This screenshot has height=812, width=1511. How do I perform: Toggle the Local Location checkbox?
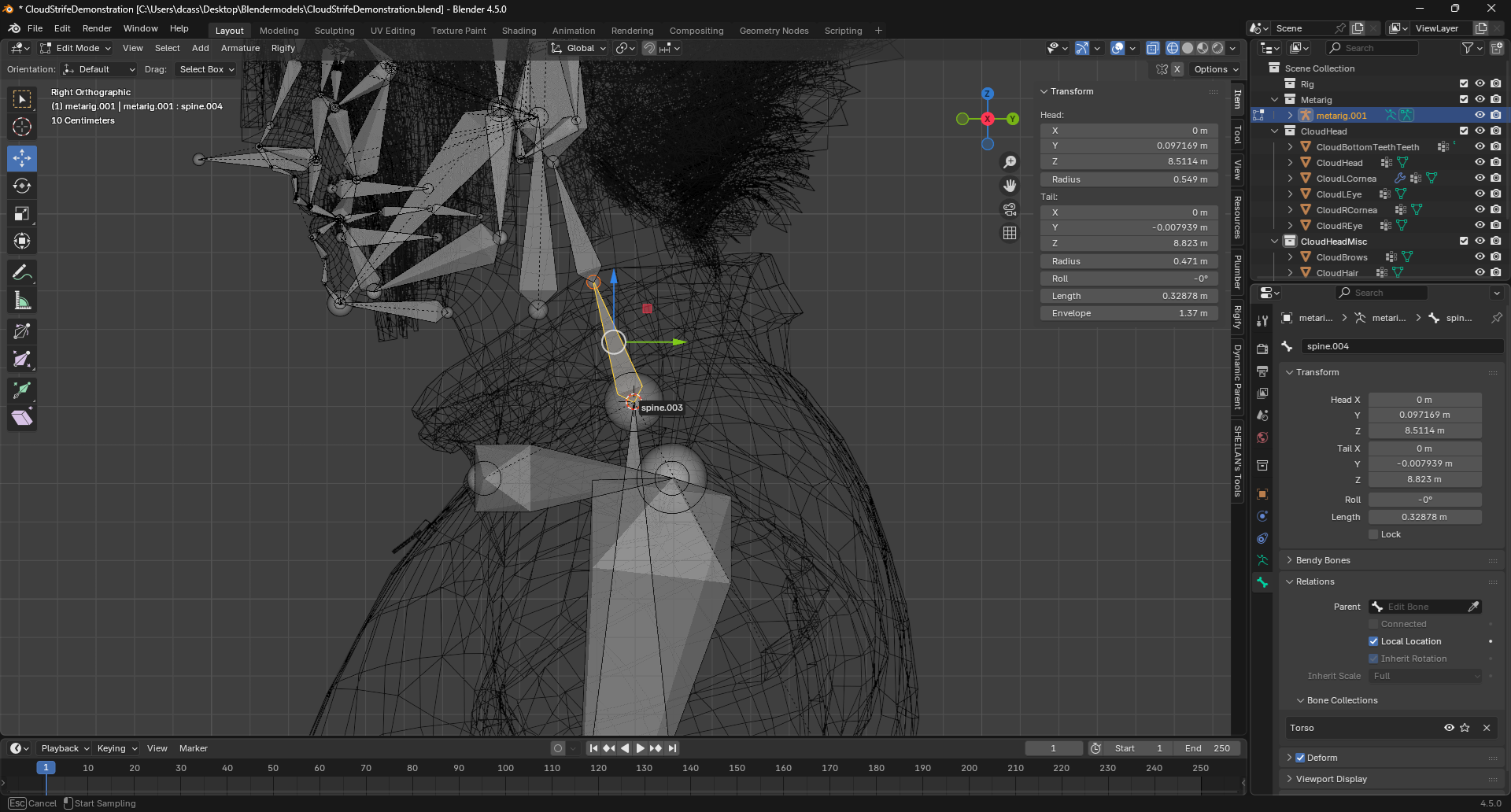point(1373,641)
